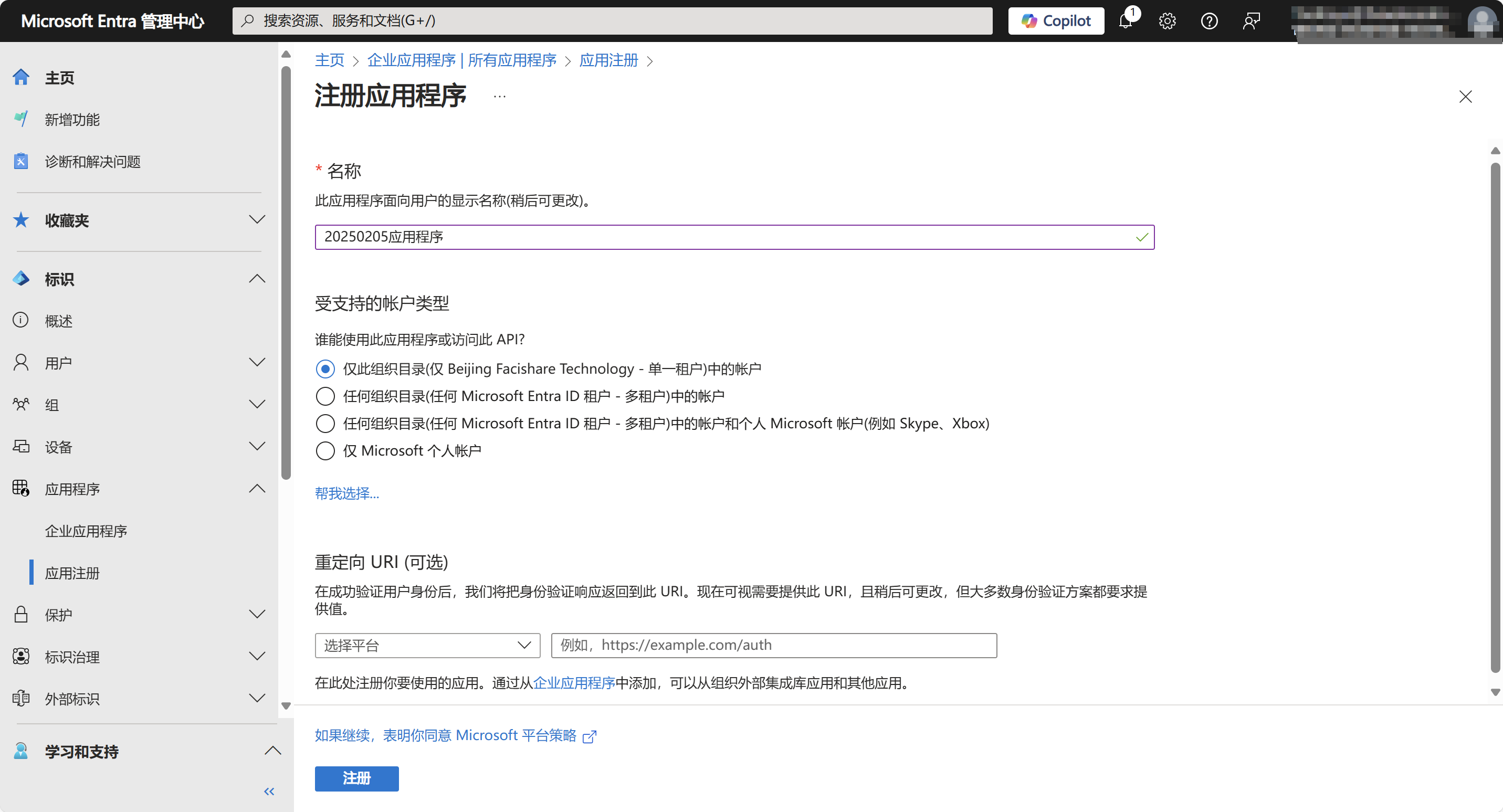Image resolution: width=1503 pixels, height=812 pixels.
Task: Click the 诊断和解决问题 icon
Action: pos(21,161)
